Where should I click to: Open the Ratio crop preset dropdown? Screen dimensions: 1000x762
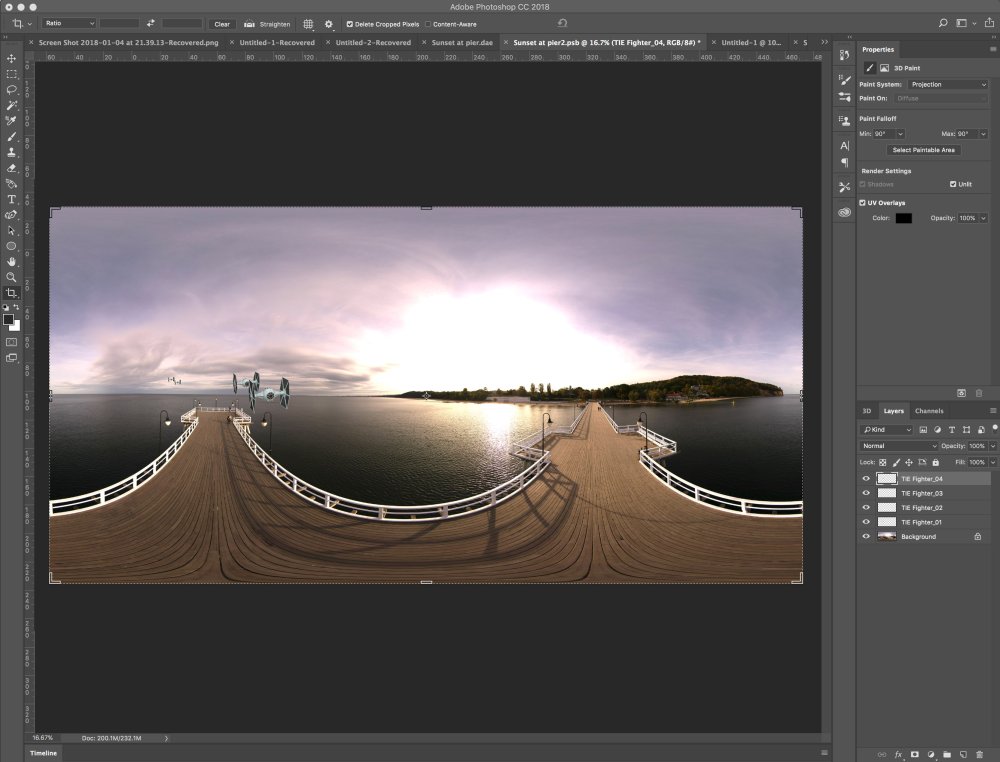point(69,24)
